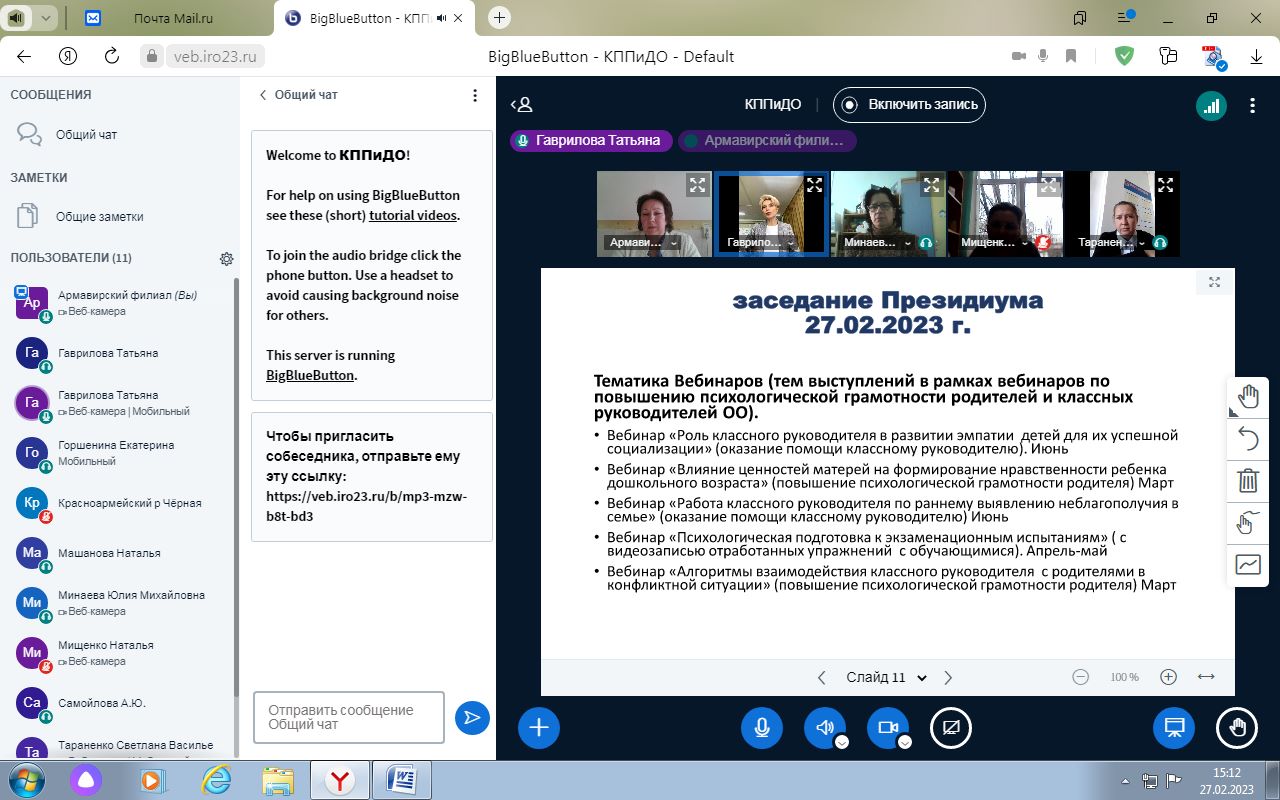Click the raise hand button
The image size is (1280, 800).
(1236, 728)
